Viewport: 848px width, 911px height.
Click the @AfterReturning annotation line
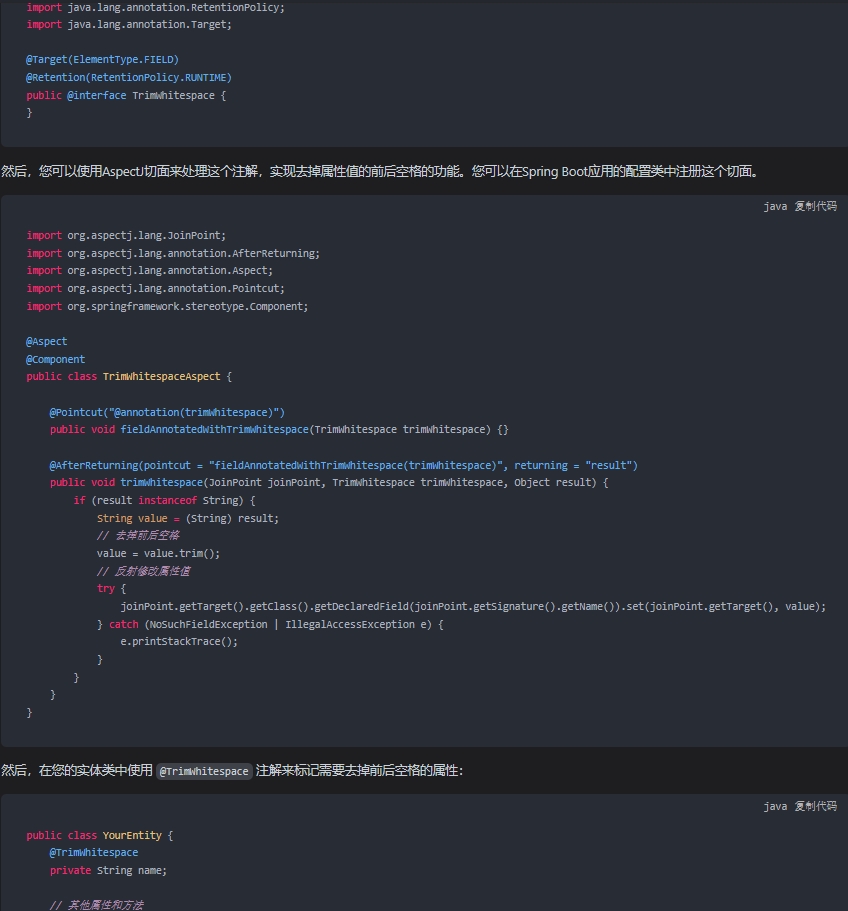343,465
